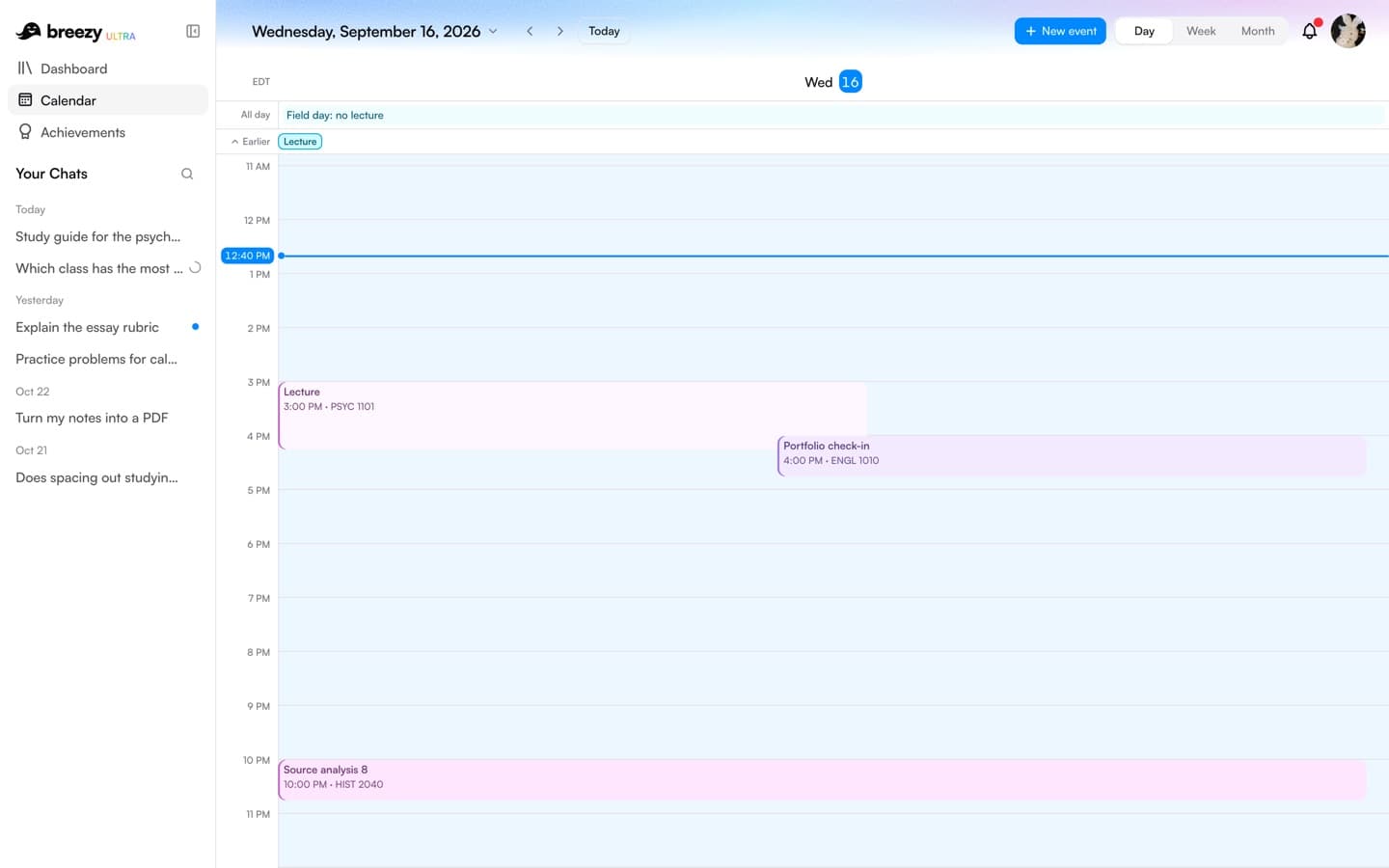
Task: Go to the next day arrow
Action: [559, 31]
